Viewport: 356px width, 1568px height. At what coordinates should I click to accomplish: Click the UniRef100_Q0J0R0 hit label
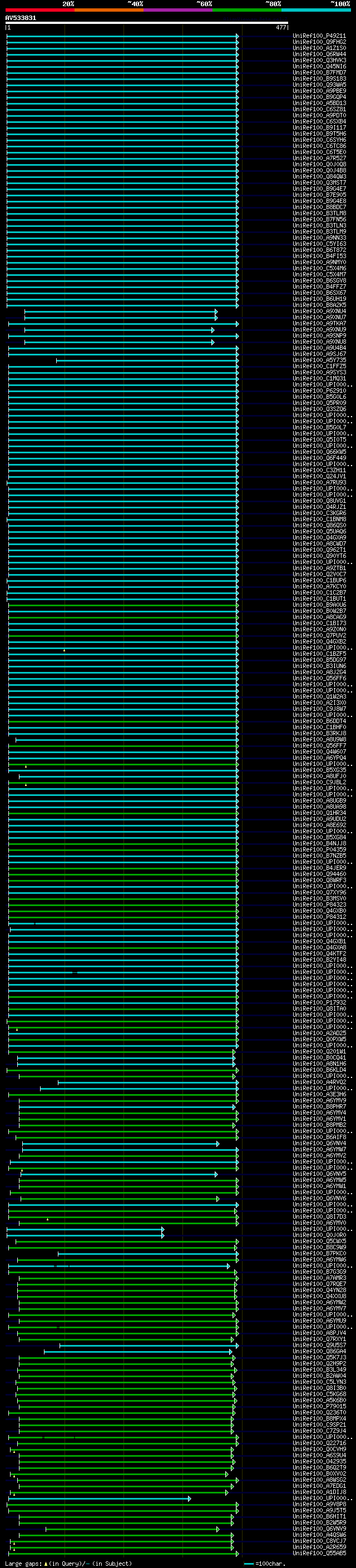point(319,1235)
